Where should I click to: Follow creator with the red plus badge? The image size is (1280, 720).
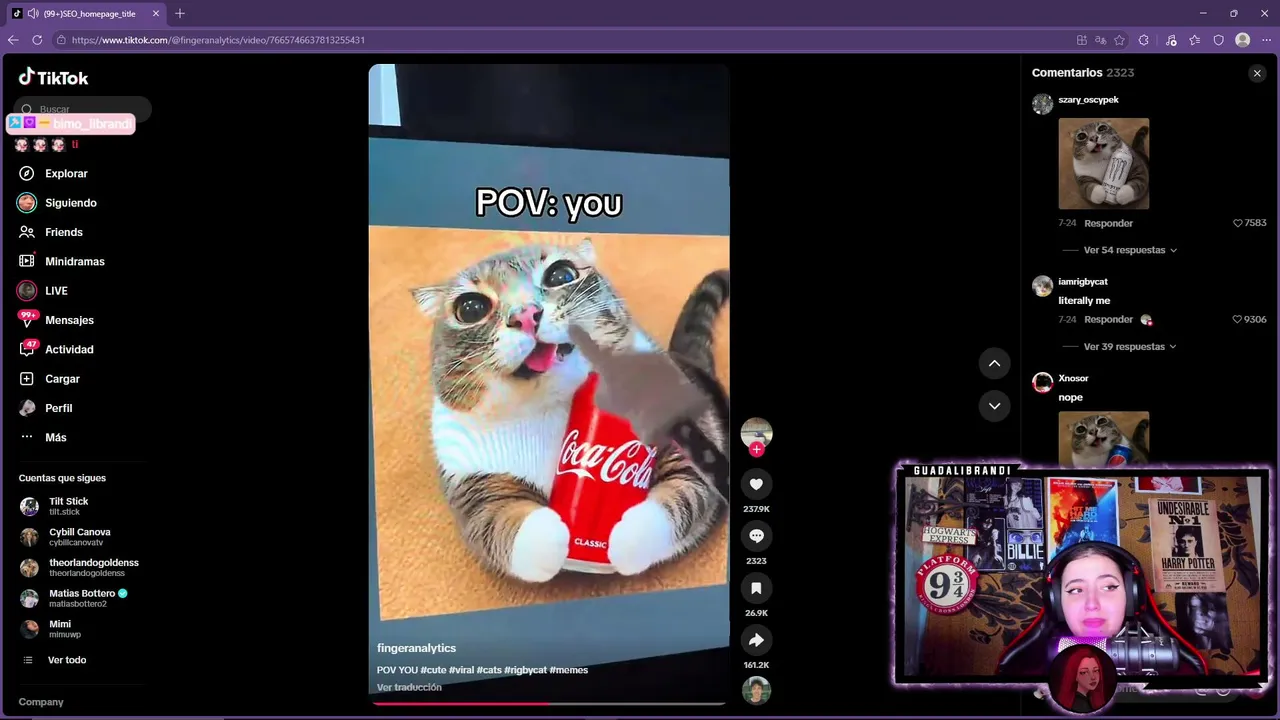[x=756, y=450]
